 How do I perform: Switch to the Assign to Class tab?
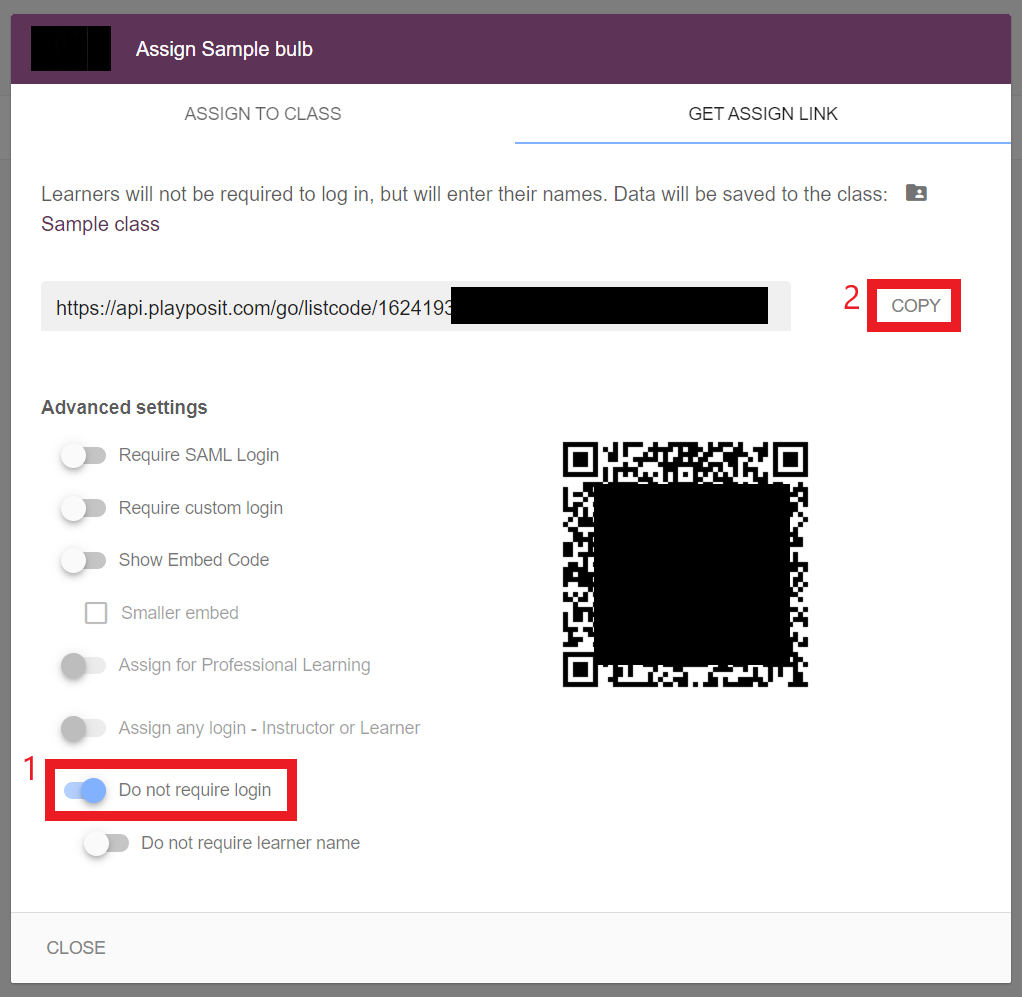click(263, 113)
